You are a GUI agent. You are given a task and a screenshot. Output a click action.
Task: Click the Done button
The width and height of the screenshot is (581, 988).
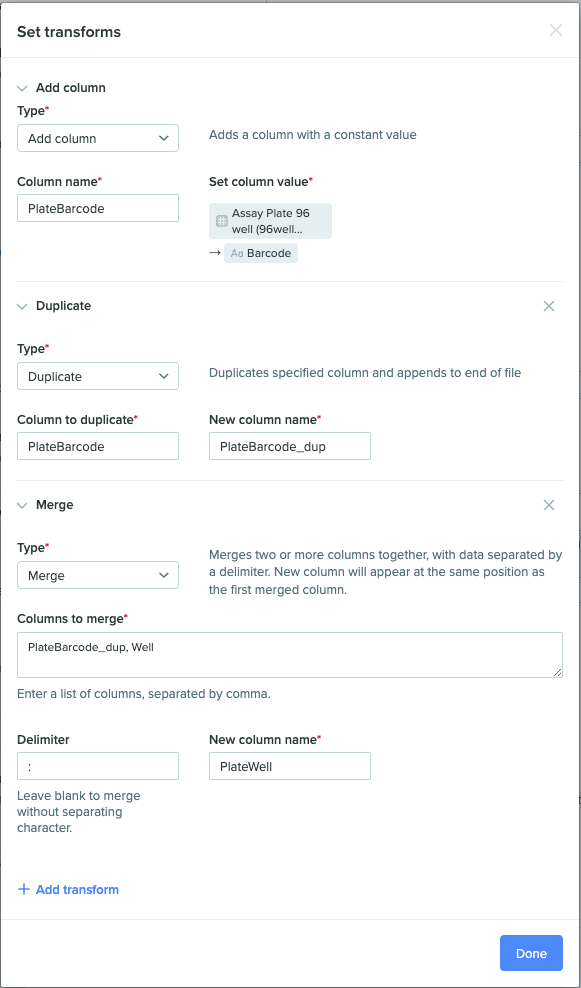click(x=531, y=953)
